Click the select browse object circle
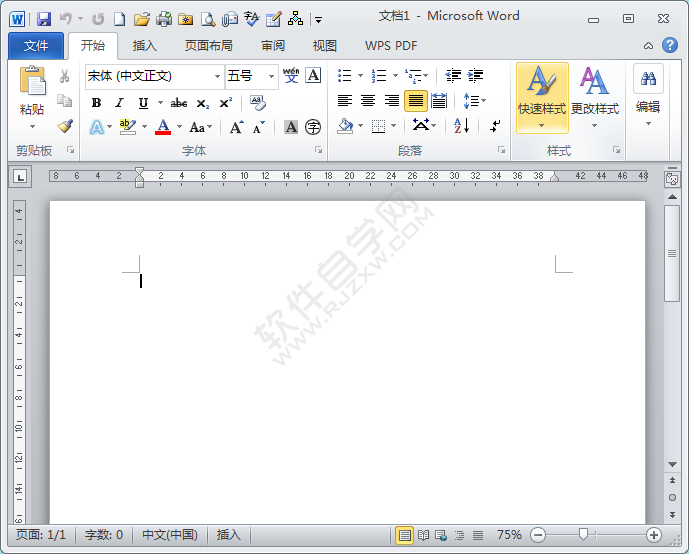689x554 pixels. [x=672, y=497]
